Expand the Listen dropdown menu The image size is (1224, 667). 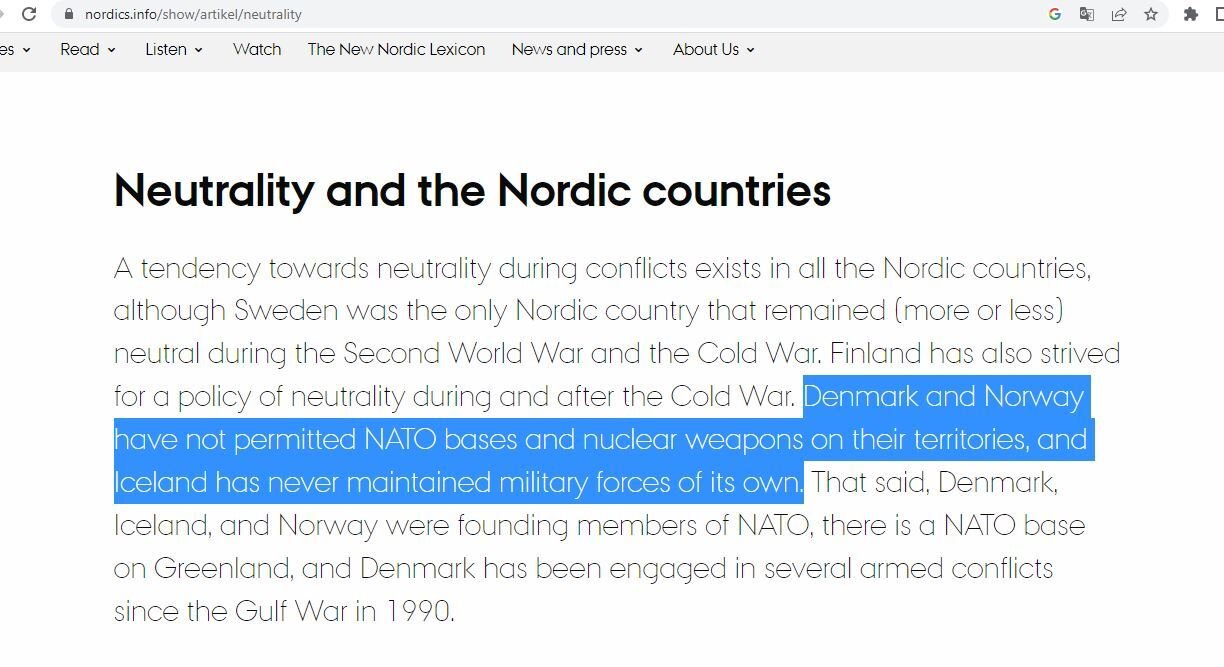click(x=174, y=49)
